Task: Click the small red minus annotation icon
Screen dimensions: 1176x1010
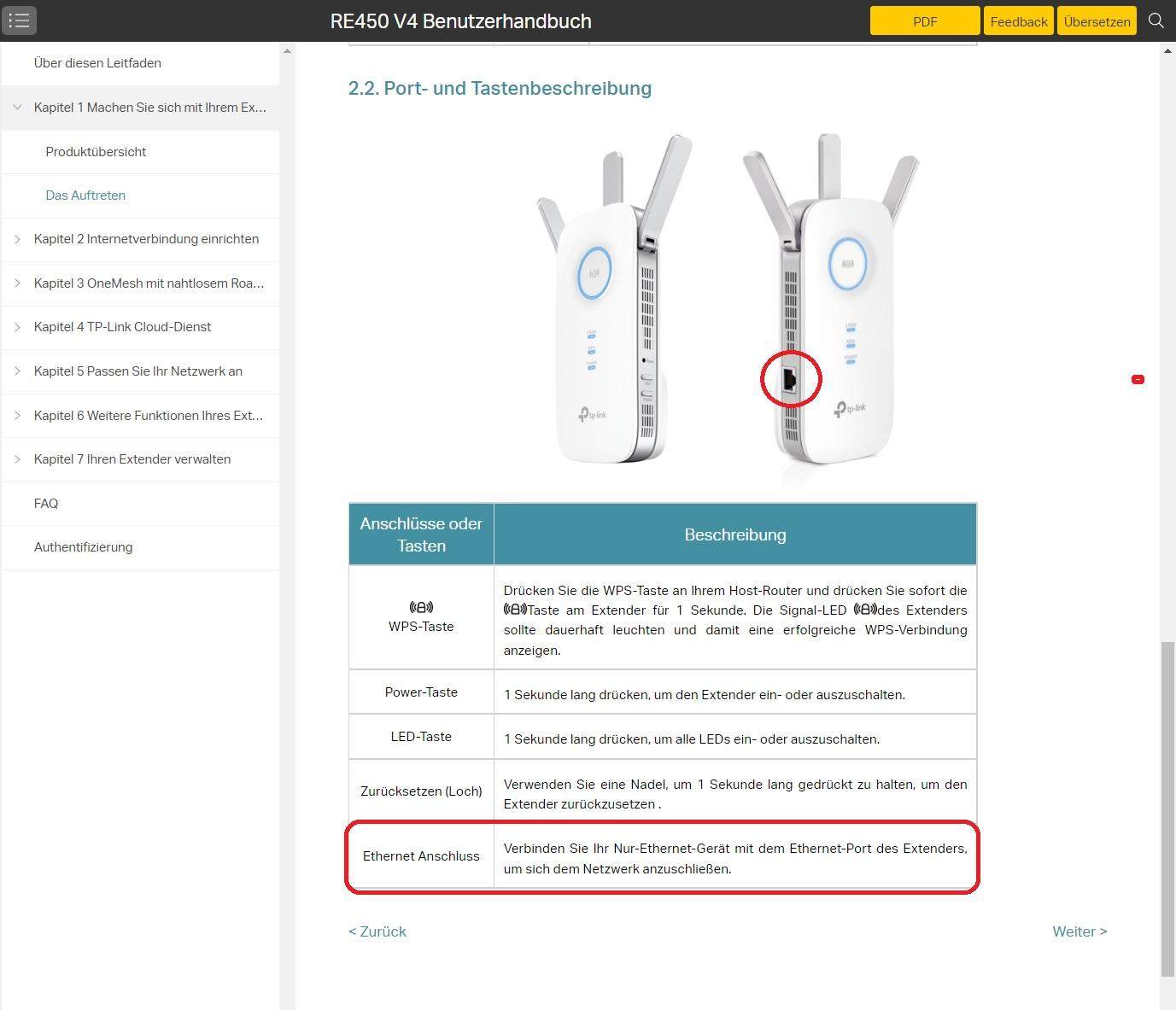Action: coord(1138,378)
